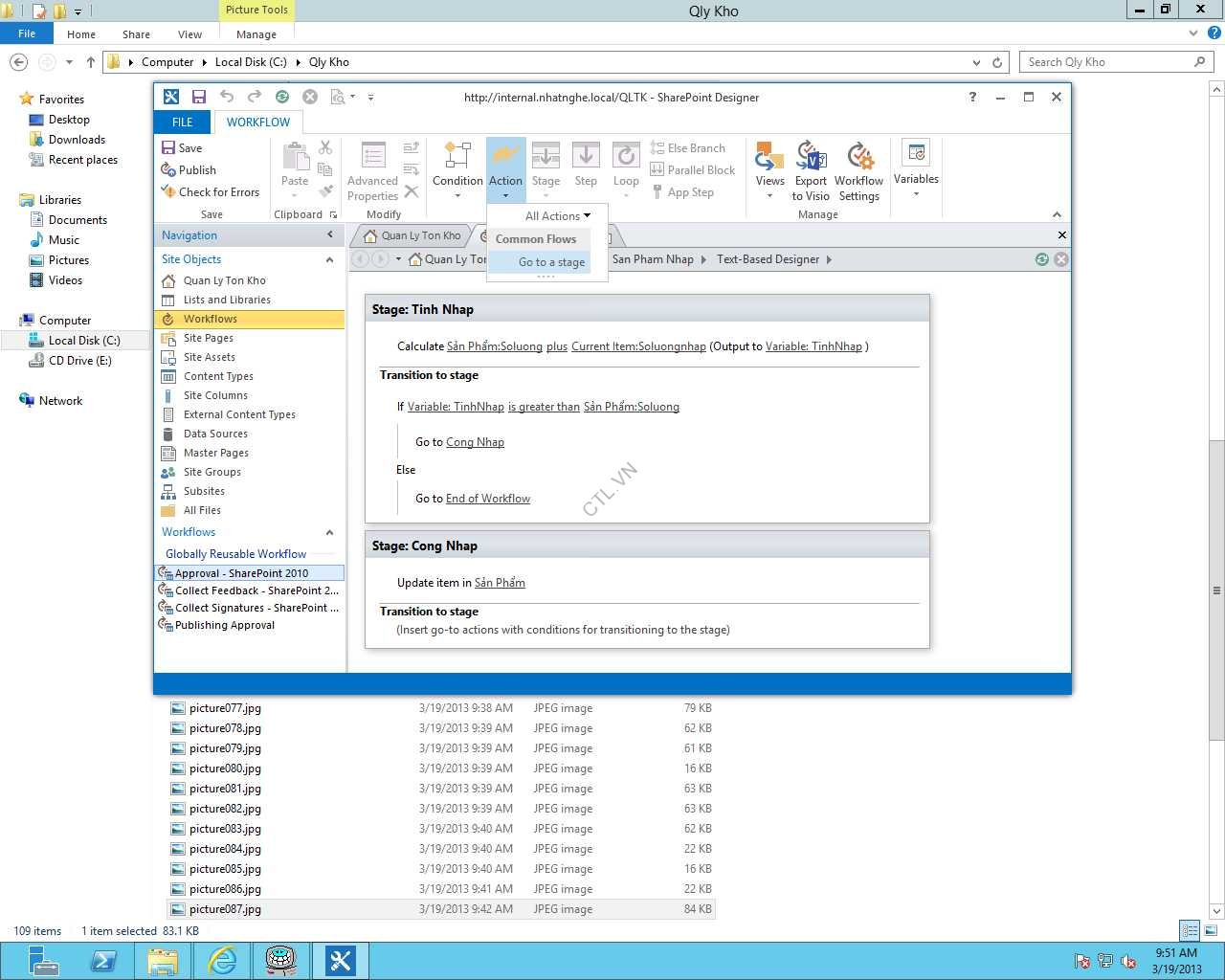The width and height of the screenshot is (1225, 980).
Task: Collapse the Site Objects section
Action: (329, 259)
